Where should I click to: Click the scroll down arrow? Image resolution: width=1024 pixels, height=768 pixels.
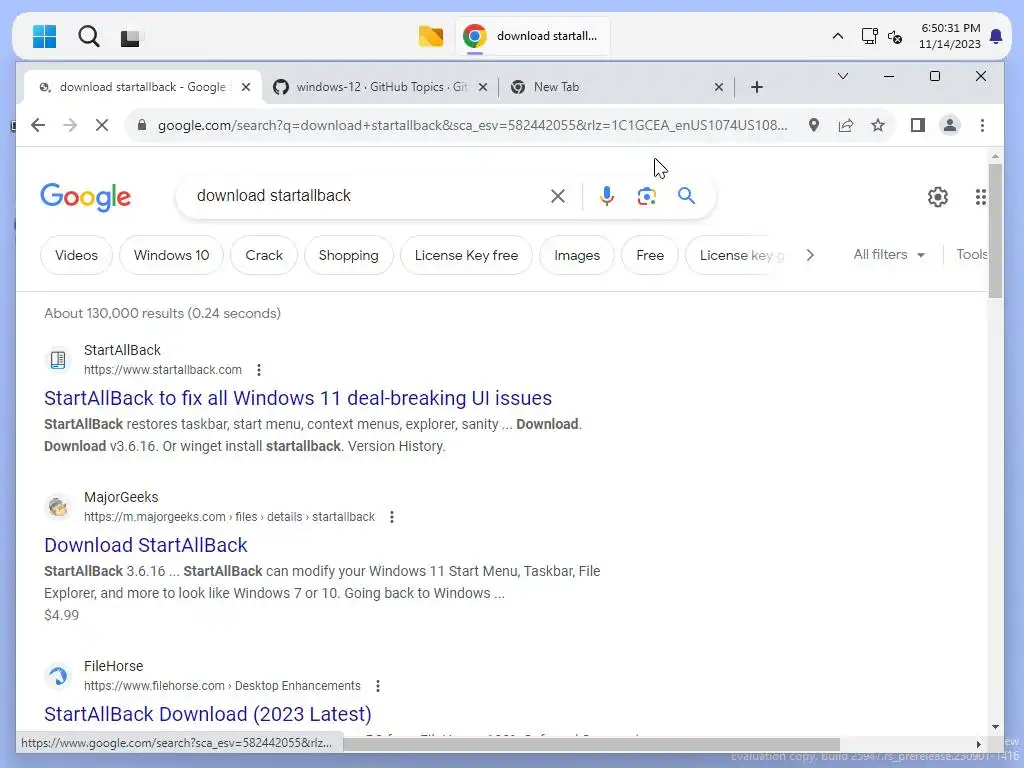point(995,727)
